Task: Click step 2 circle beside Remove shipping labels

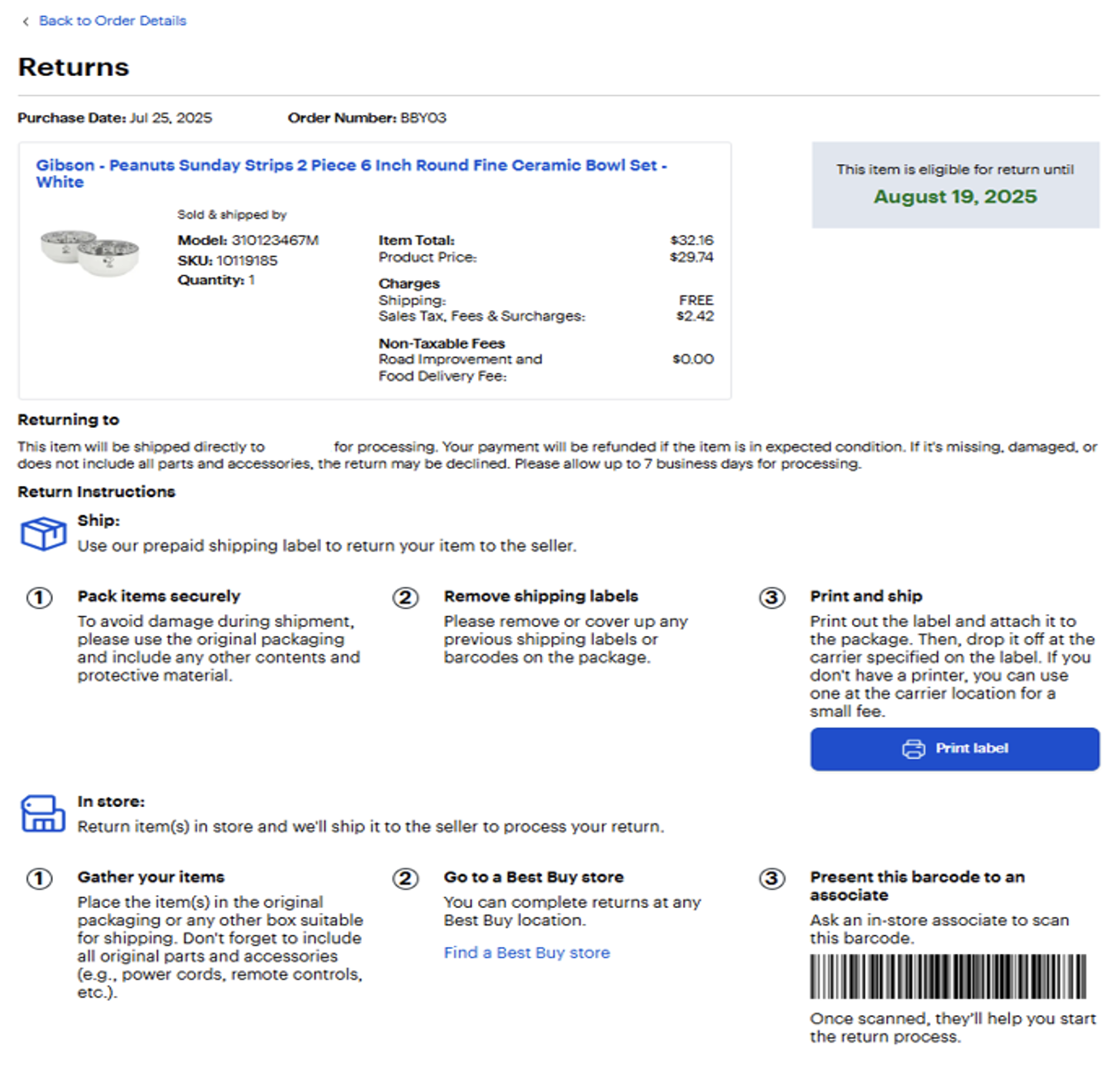Action: coord(405,597)
